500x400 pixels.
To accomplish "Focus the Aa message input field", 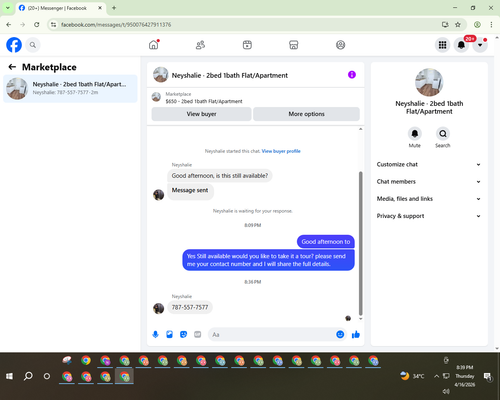I will (x=272, y=334).
